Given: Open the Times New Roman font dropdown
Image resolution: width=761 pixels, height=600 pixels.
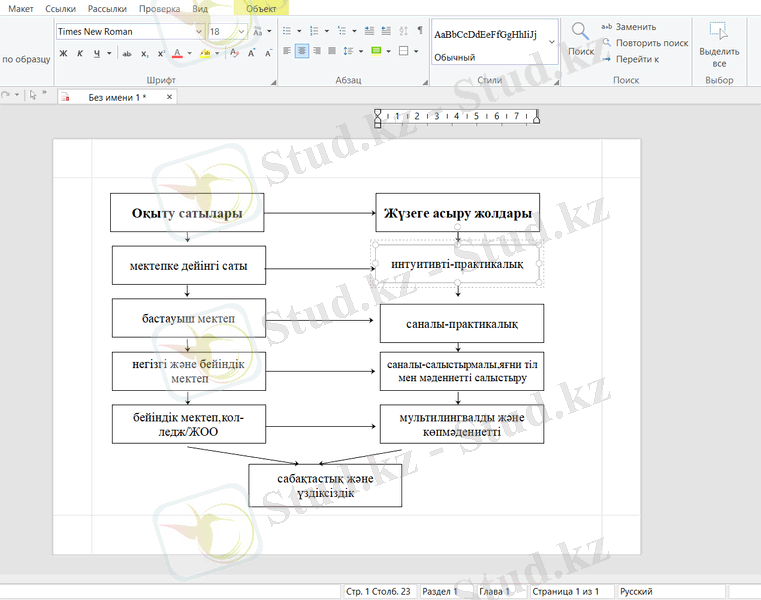Looking at the screenshot, I should (199, 32).
